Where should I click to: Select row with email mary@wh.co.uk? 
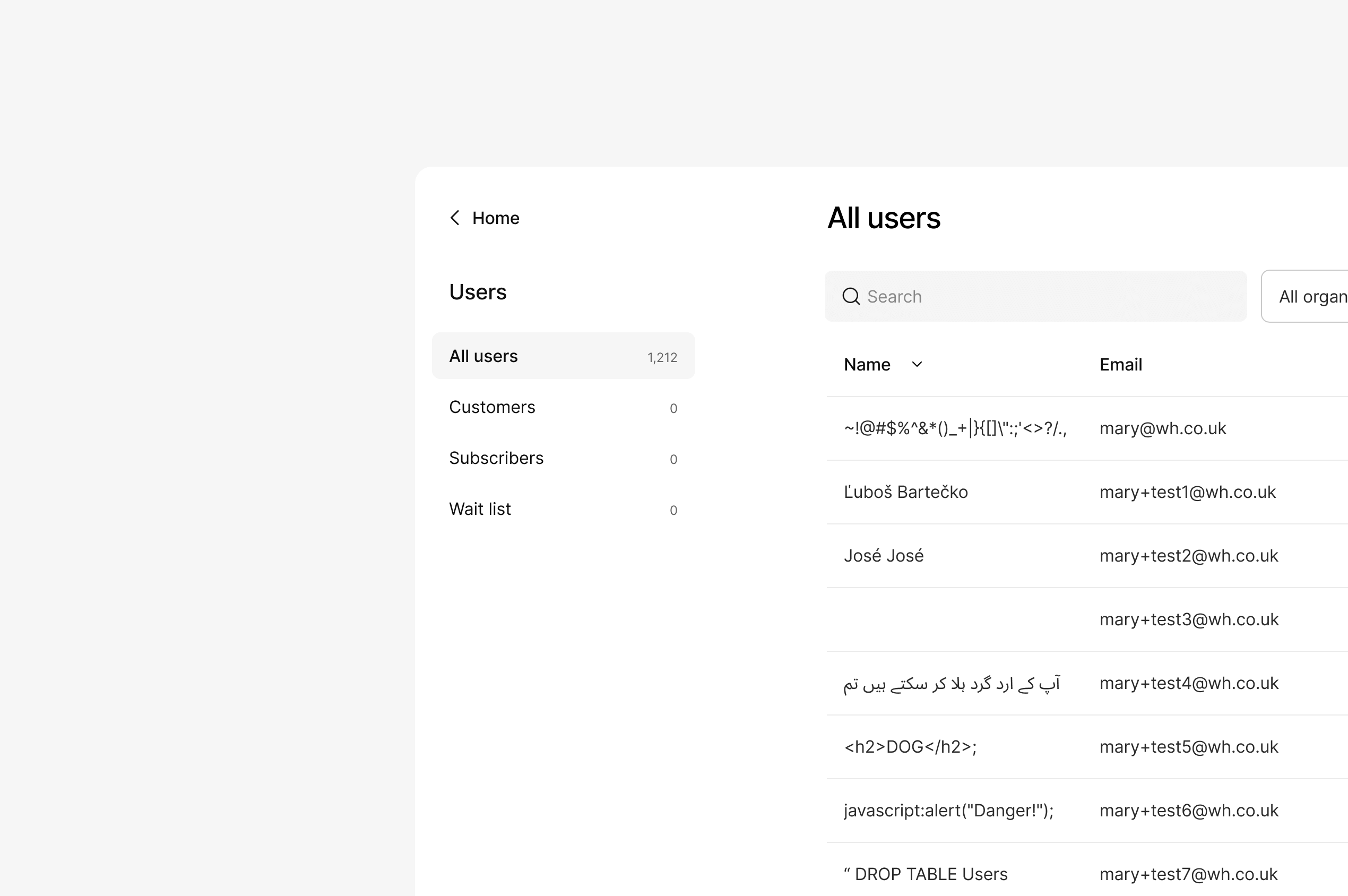(x=1162, y=428)
